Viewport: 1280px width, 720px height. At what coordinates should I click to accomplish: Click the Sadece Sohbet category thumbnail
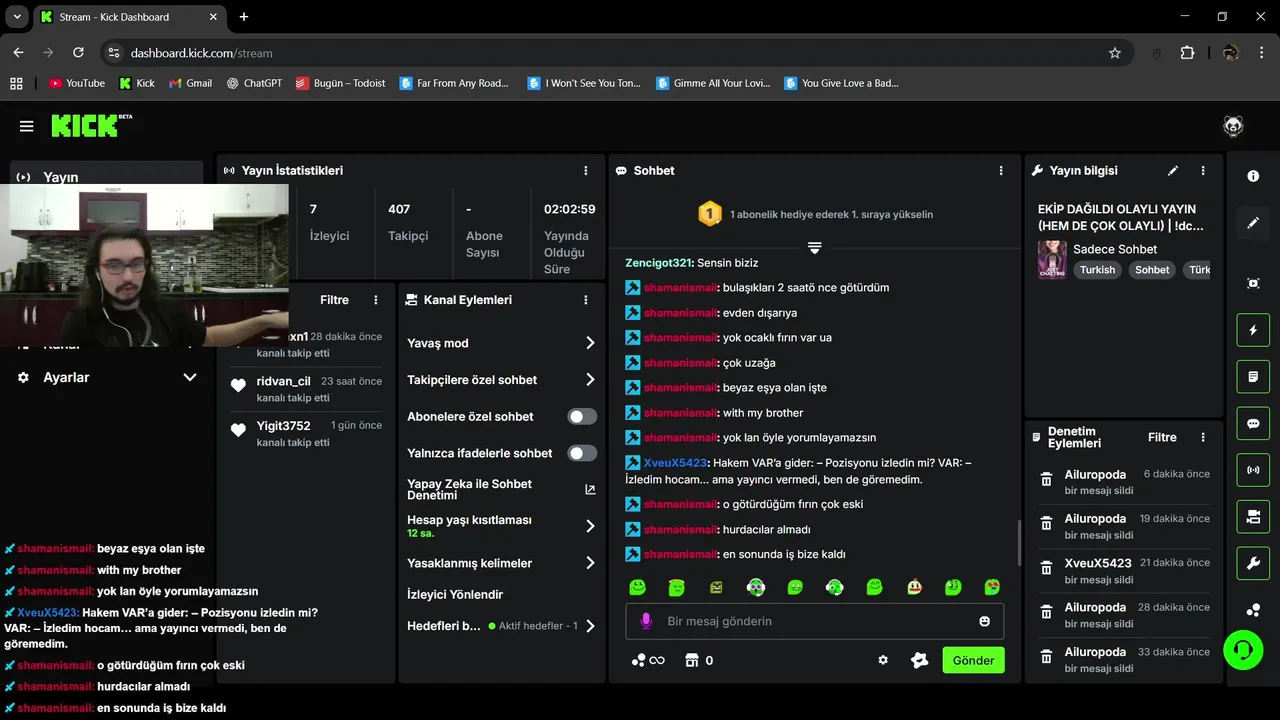pos(1052,259)
